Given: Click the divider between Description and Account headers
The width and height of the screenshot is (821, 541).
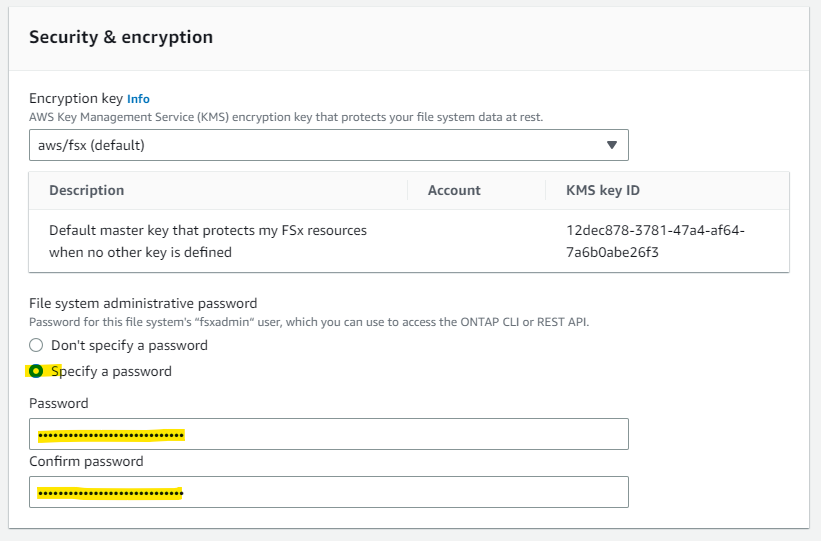Looking at the screenshot, I should point(408,190).
